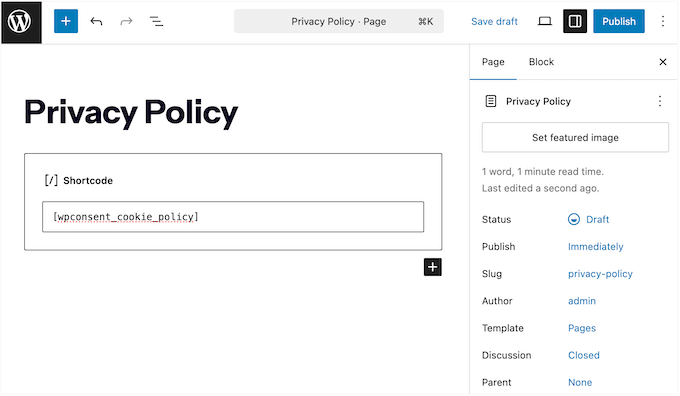Screen dimensions: 680x396
Task: Open the command palette showing Privacy Policy · Page
Action: tap(339, 21)
